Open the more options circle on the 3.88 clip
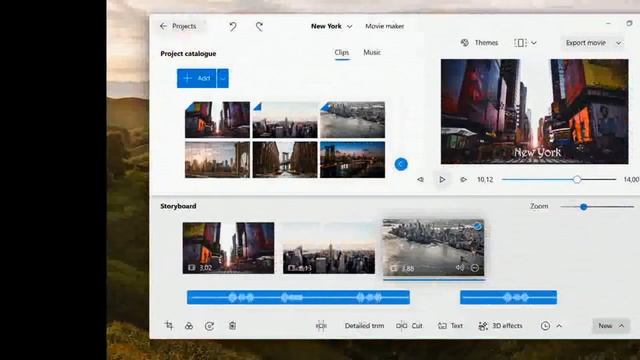The height and width of the screenshot is (360, 640). pos(475,268)
